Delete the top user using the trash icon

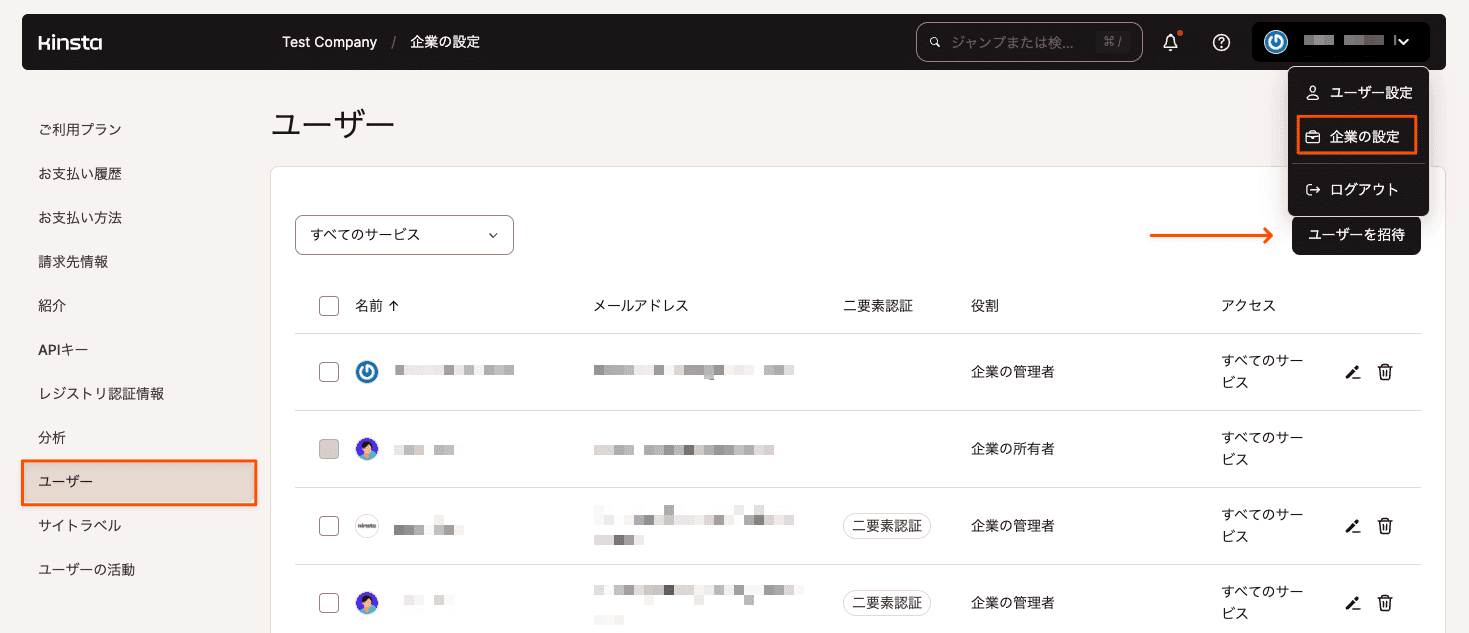tap(1385, 371)
